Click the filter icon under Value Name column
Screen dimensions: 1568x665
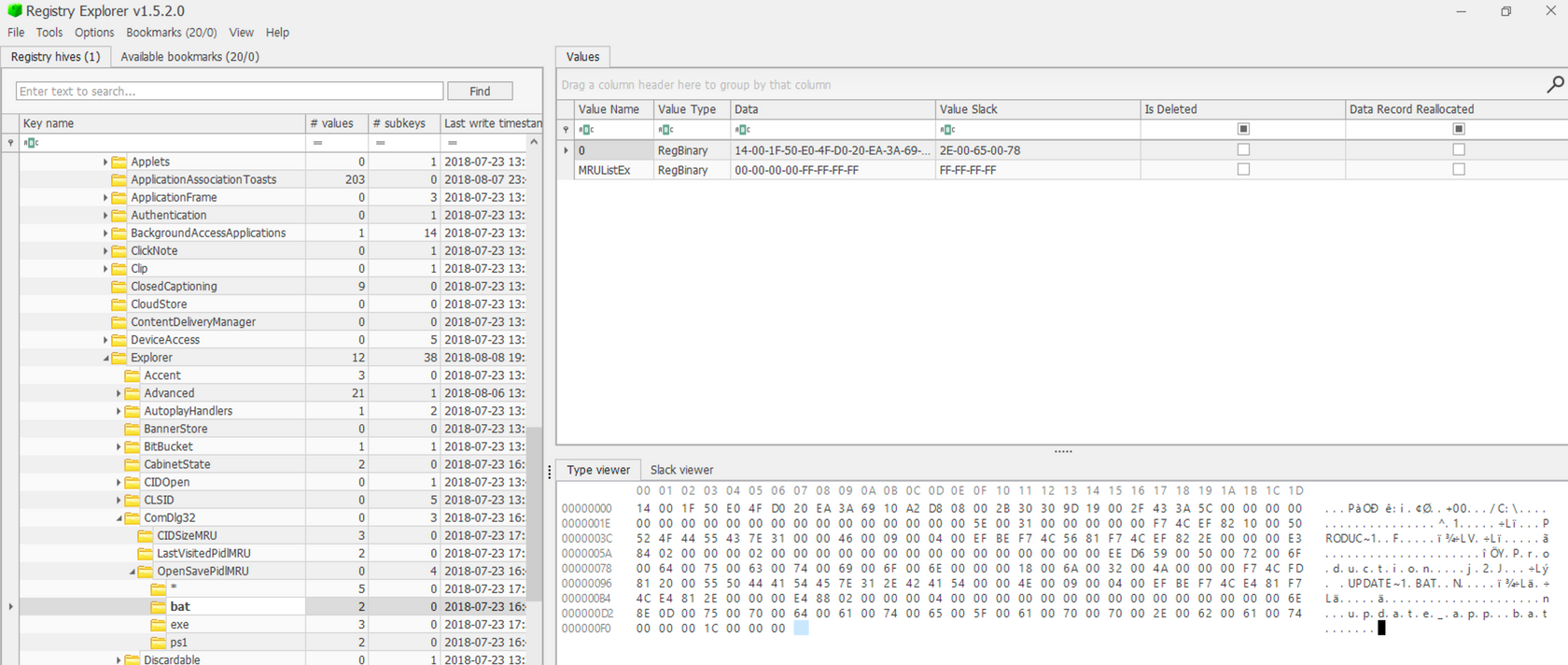click(x=586, y=130)
